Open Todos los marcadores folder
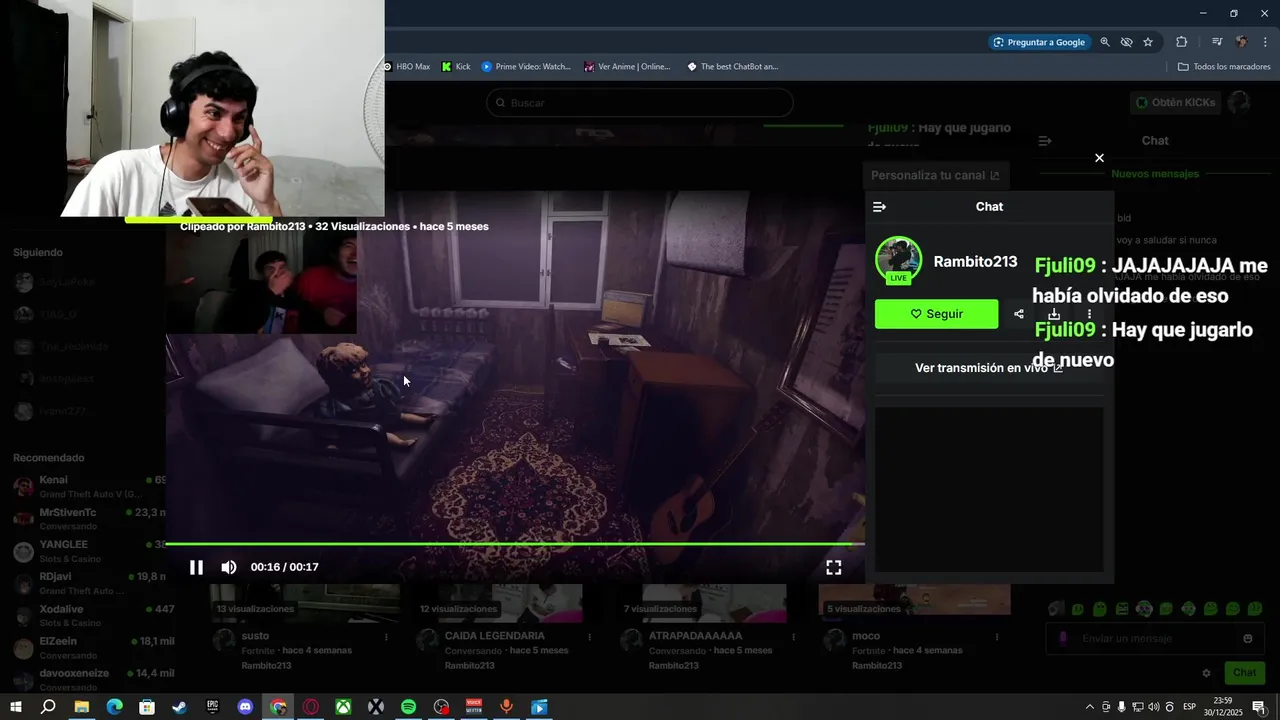The height and width of the screenshot is (720, 1280). tap(1224, 67)
